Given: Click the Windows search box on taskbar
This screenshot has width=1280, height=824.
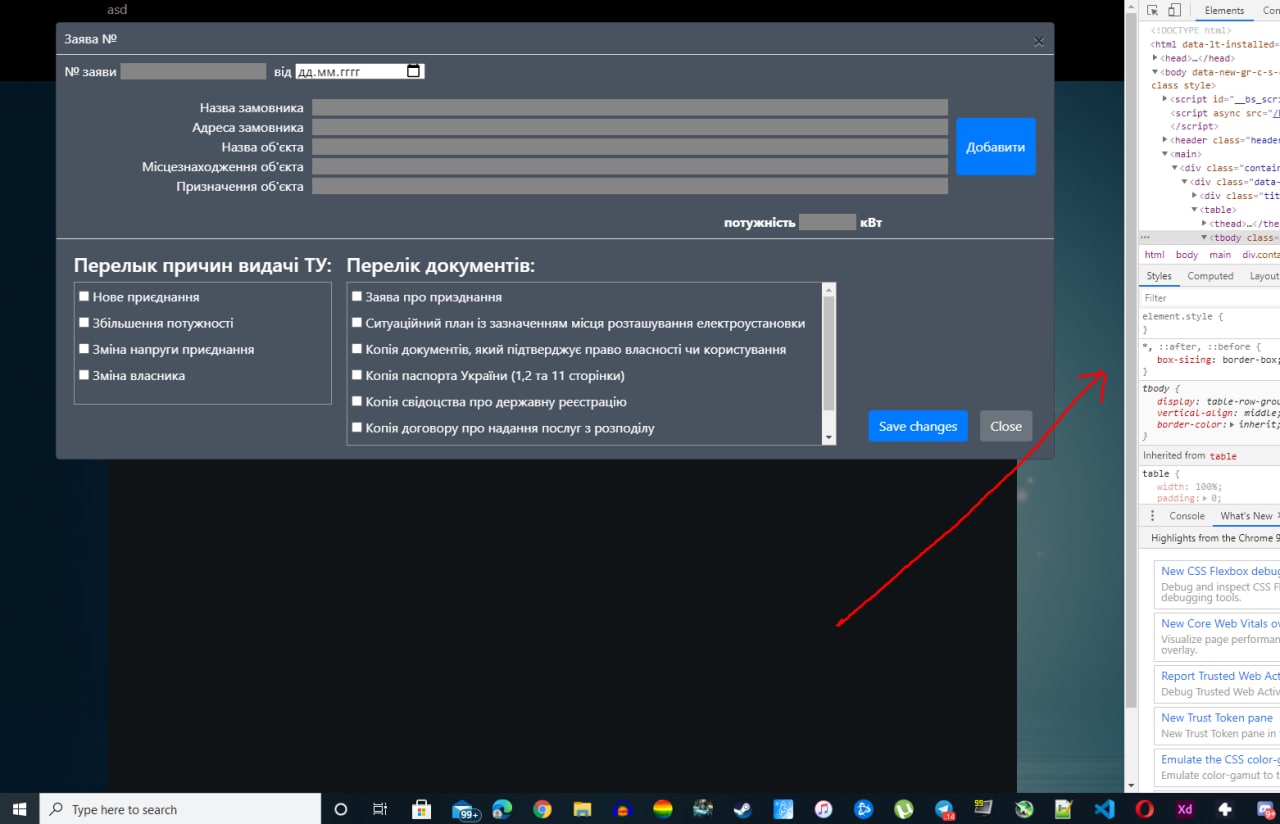Looking at the screenshot, I should click(180, 809).
